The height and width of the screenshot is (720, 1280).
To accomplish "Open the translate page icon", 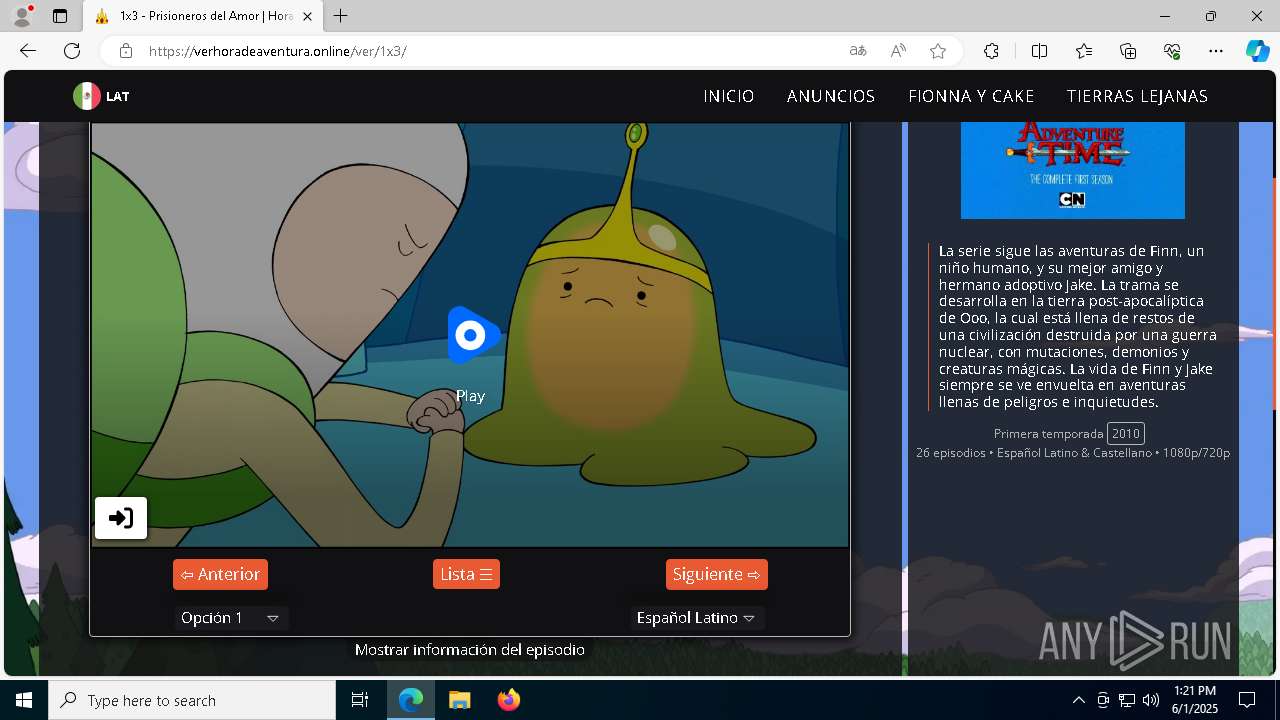I will [858, 51].
